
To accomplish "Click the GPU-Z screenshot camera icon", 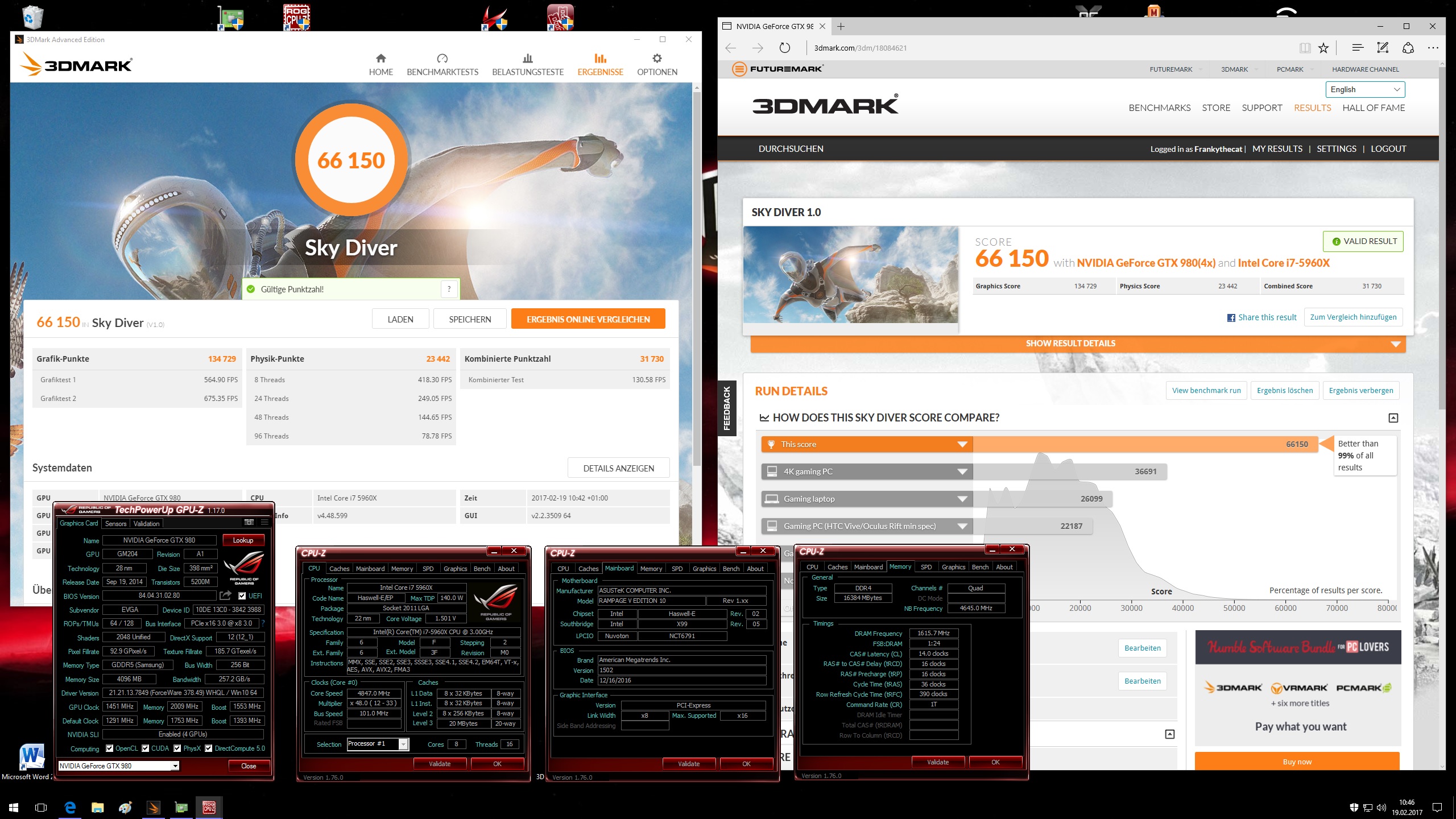I will (x=249, y=522).
